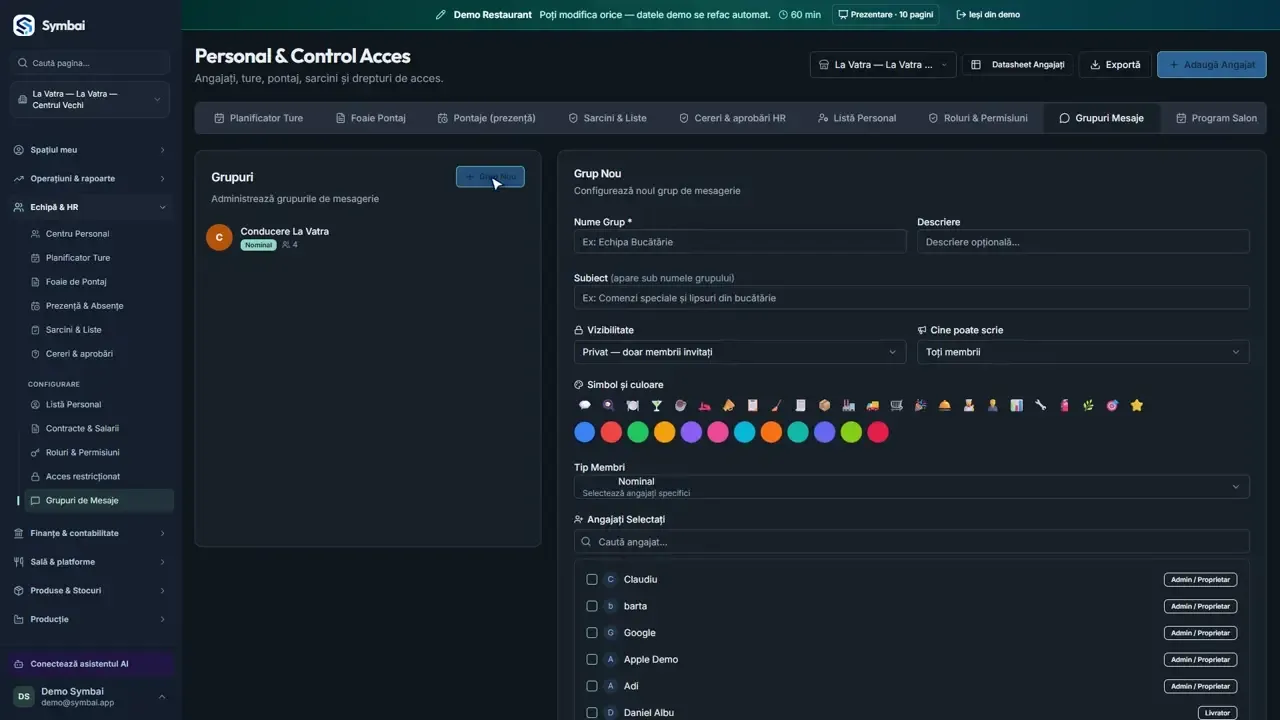Open the Cine poate scrie dropdown
1280x720 pixels.
click(1083, 352)
